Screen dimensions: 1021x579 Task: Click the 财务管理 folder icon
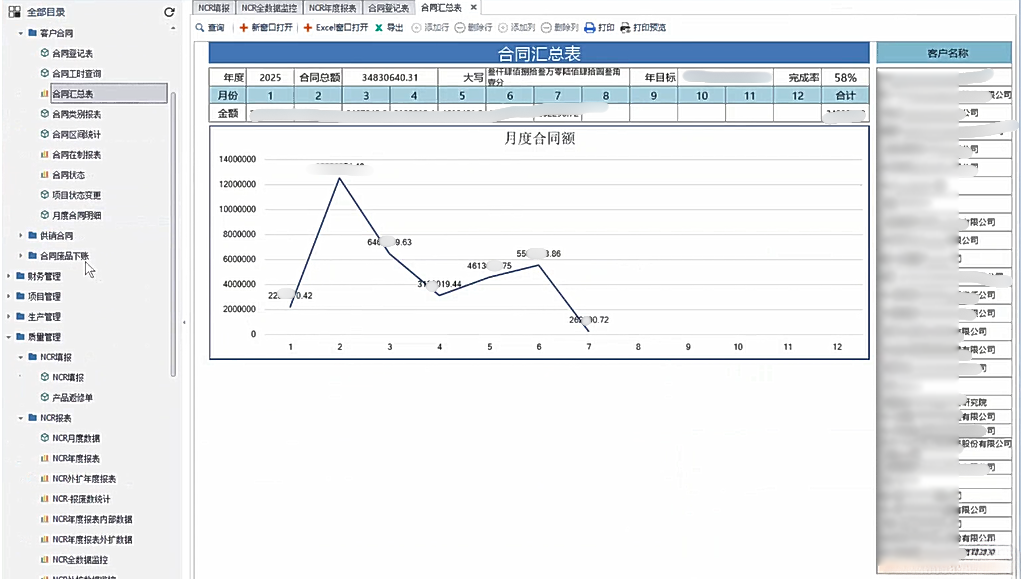tap(20, 275)
